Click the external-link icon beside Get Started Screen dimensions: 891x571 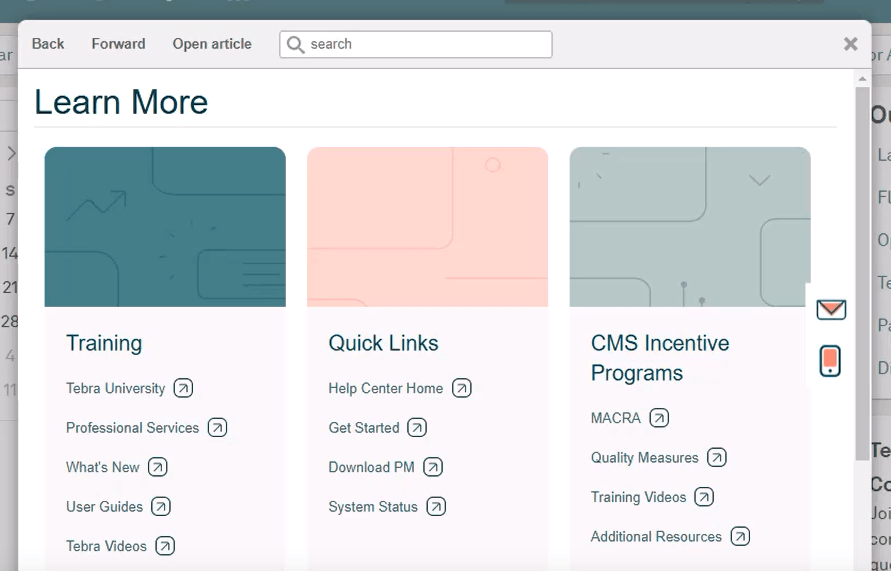point(417,427)
